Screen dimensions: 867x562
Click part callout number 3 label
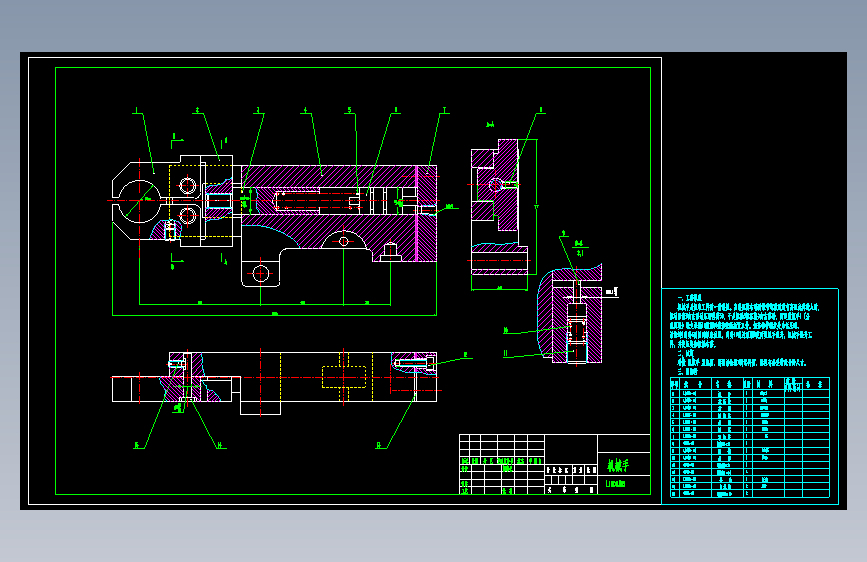coord(258,111)
